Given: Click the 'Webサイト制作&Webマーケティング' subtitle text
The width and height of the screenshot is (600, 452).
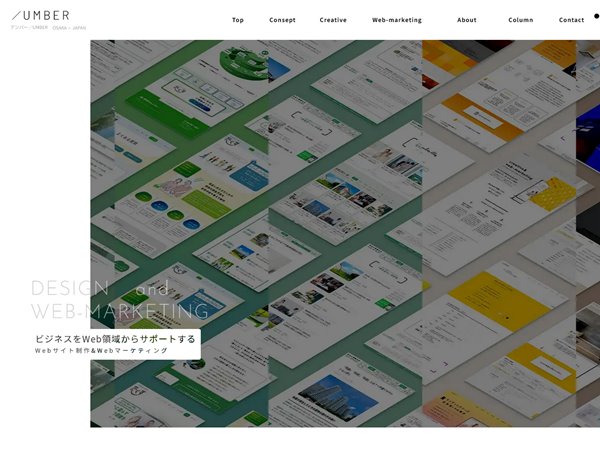Looking at the screenshot, I should (x=101, y=351).
